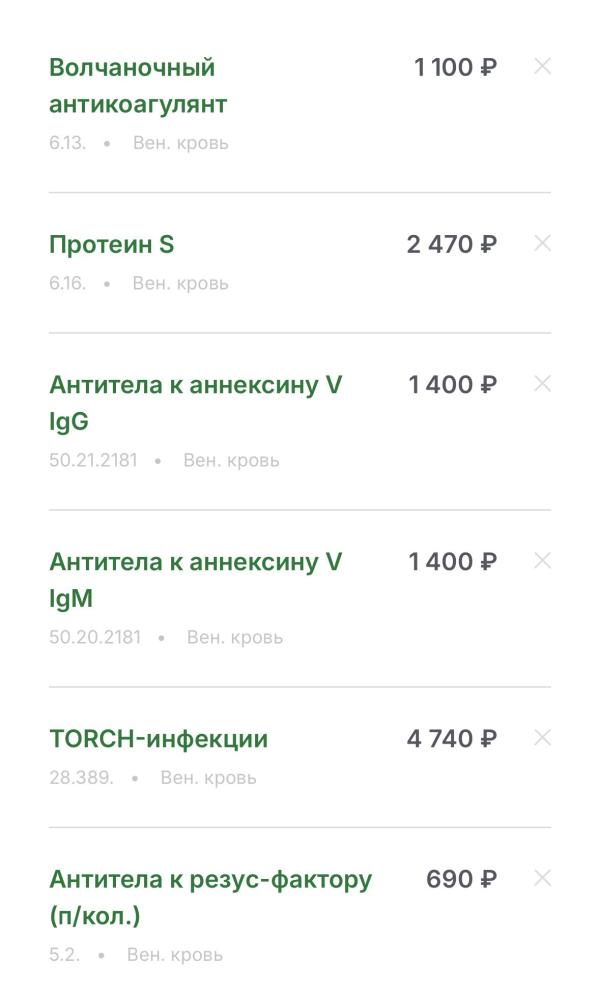This screenshot has width=600, height=995.
Task: Remove Протеин S item with X
Action: [x=542, y=243]
